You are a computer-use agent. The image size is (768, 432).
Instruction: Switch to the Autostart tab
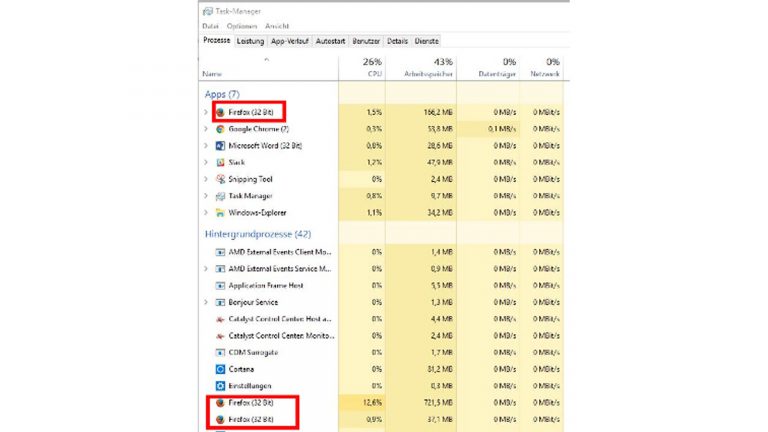330,41
